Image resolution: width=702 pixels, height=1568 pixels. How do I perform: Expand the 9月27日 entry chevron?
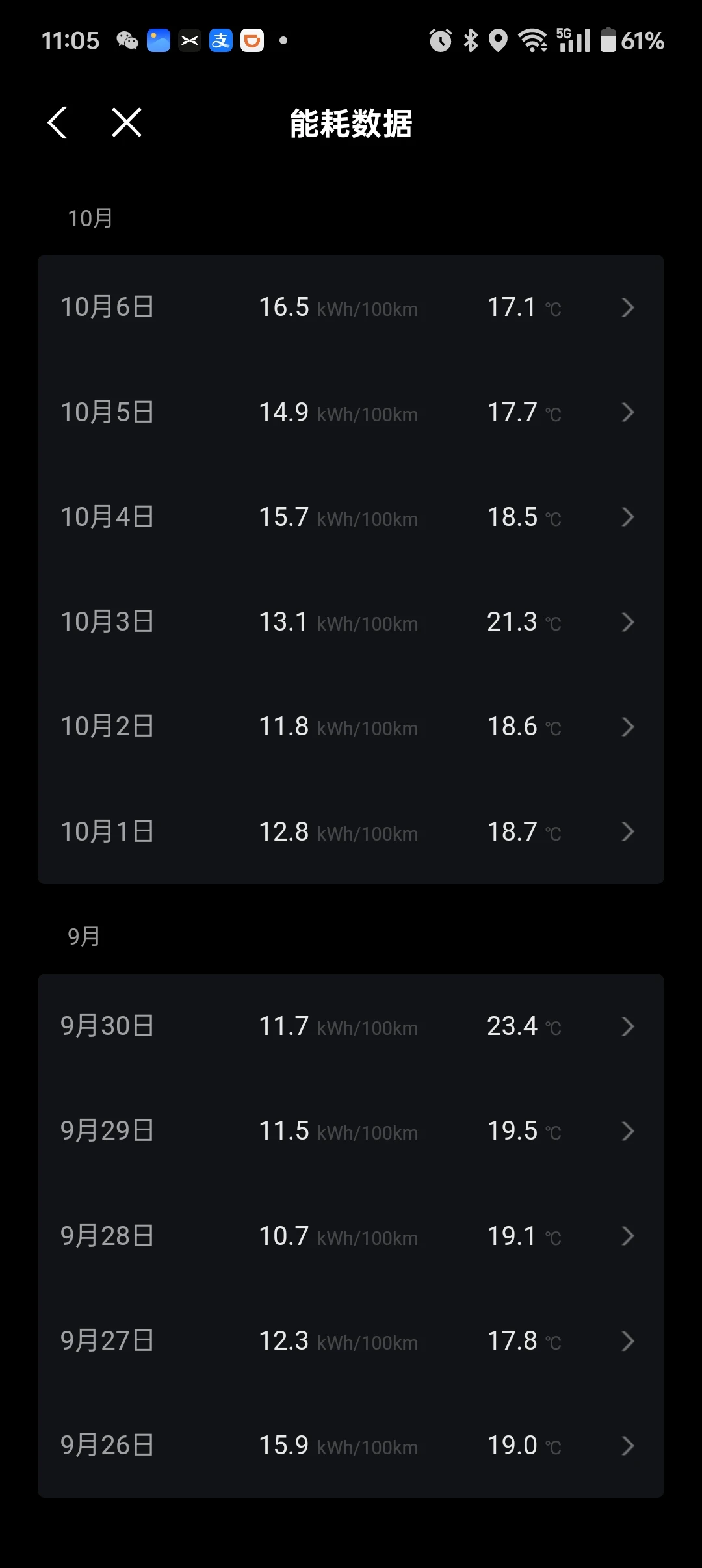coord(627,1341)
